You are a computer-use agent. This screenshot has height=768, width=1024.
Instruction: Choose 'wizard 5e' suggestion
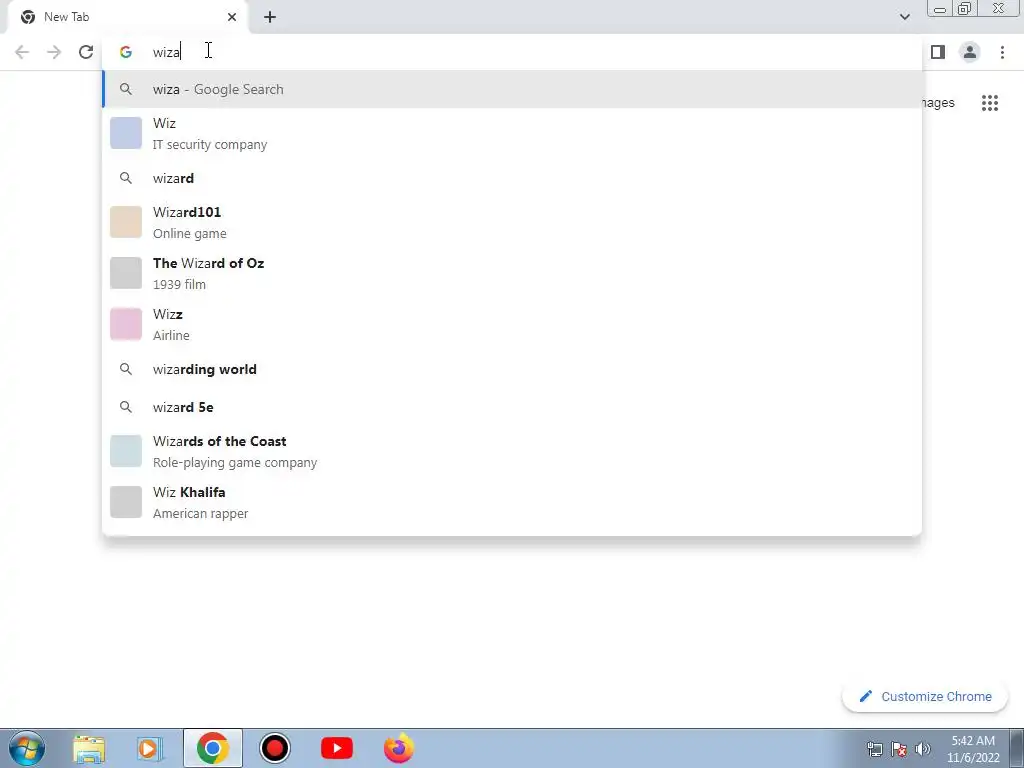click(x=512, y=407)
